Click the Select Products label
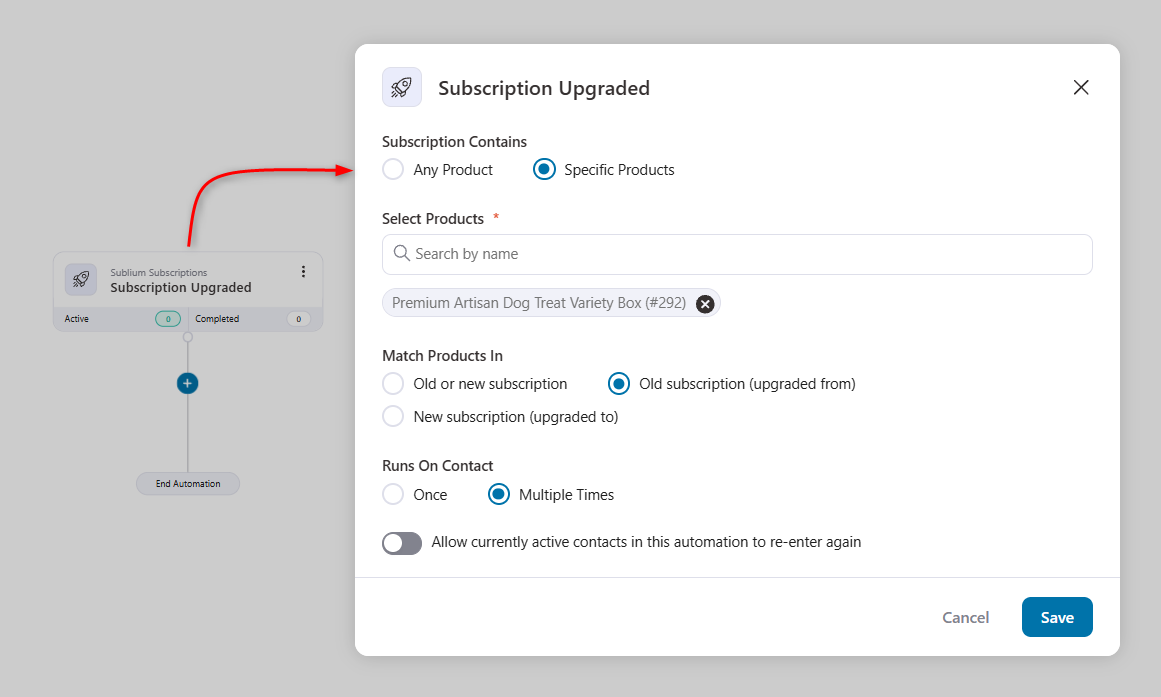Viewport: 1161px width, 697px height. (x=432, y=219)
